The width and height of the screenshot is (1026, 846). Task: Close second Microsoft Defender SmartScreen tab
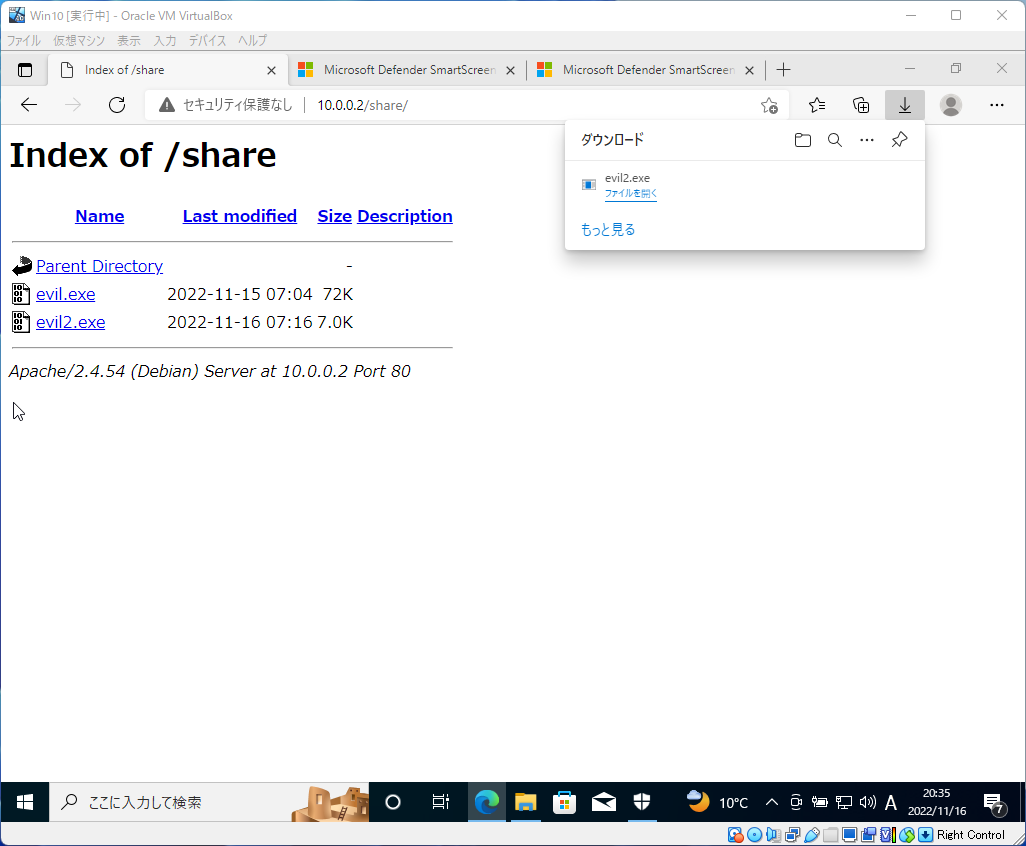pos(750,70)
